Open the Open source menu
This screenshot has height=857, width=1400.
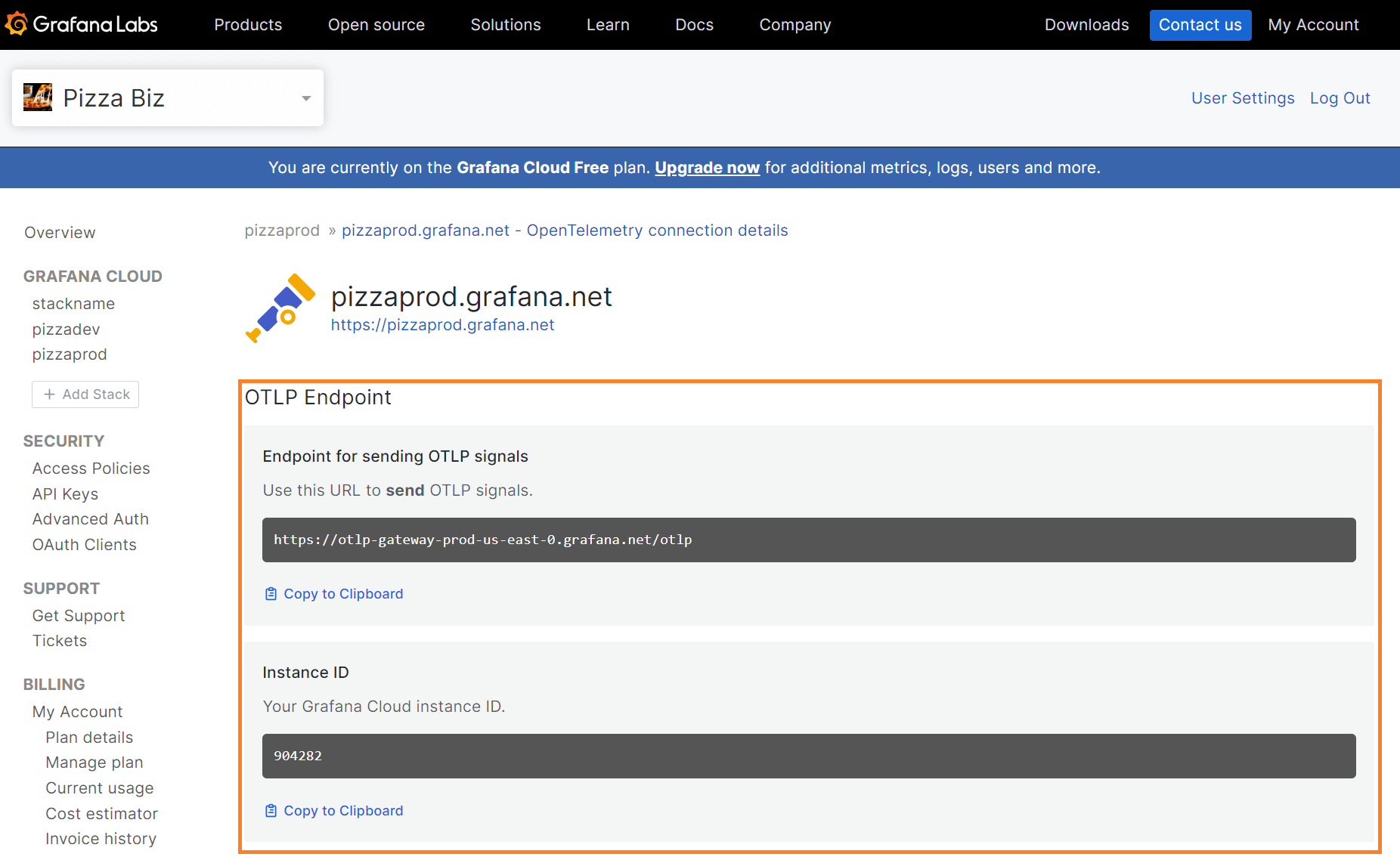[x=376, y=25]
